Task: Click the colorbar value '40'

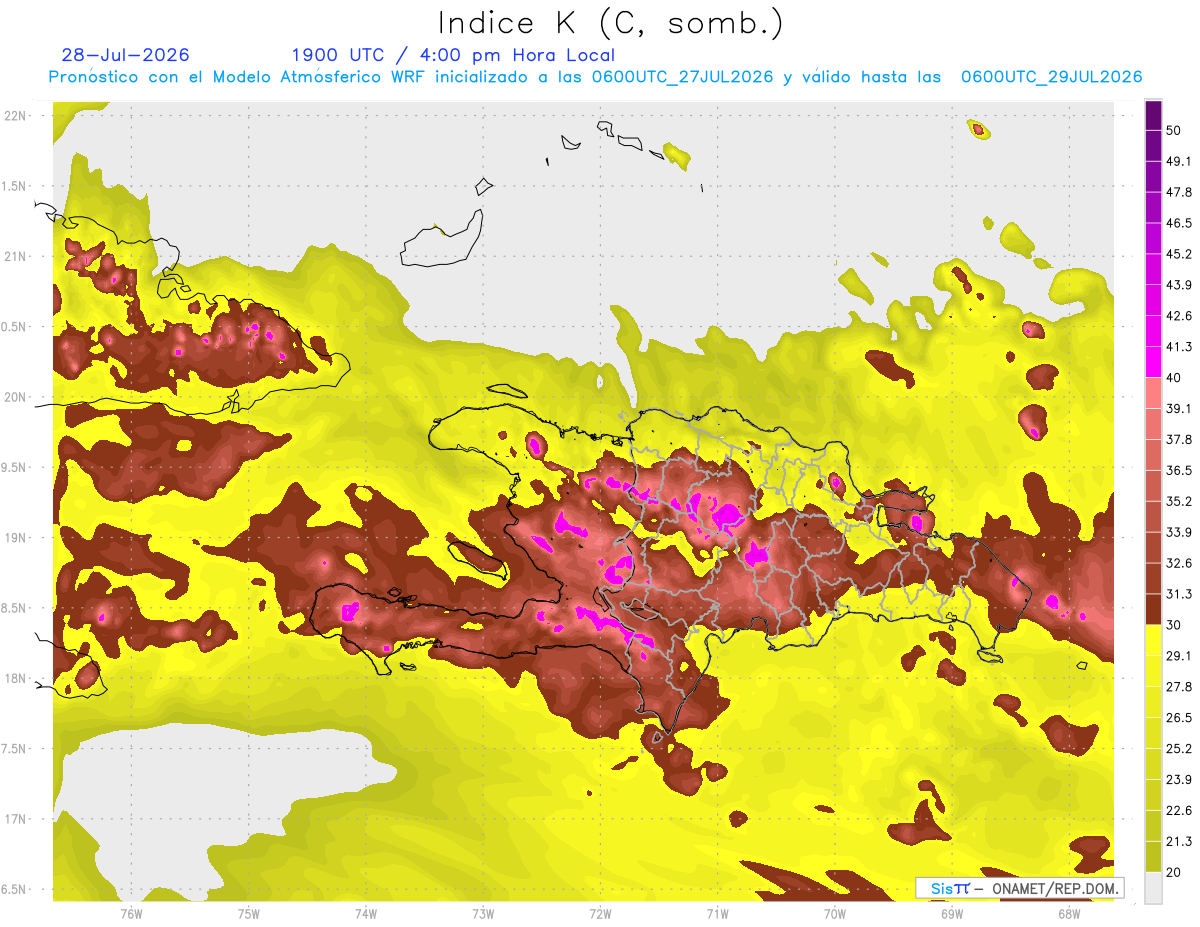Action: coord(1174,378)
